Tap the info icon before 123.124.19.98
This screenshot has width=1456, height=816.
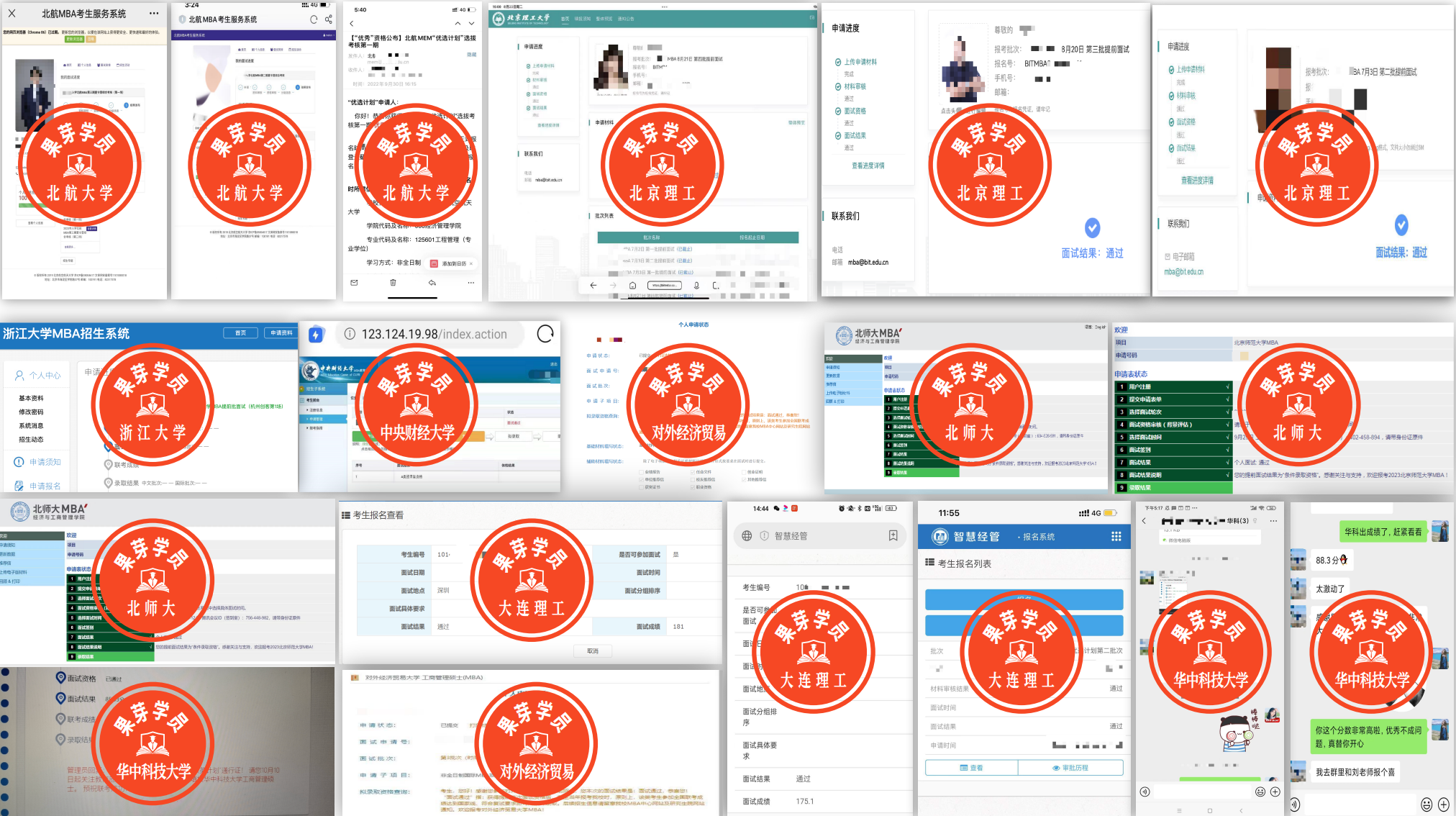pos(350,334)
